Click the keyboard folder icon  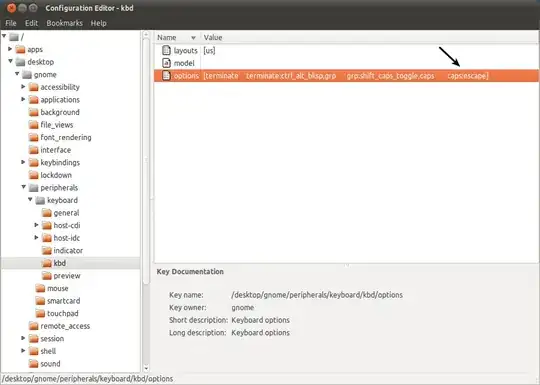40,200
